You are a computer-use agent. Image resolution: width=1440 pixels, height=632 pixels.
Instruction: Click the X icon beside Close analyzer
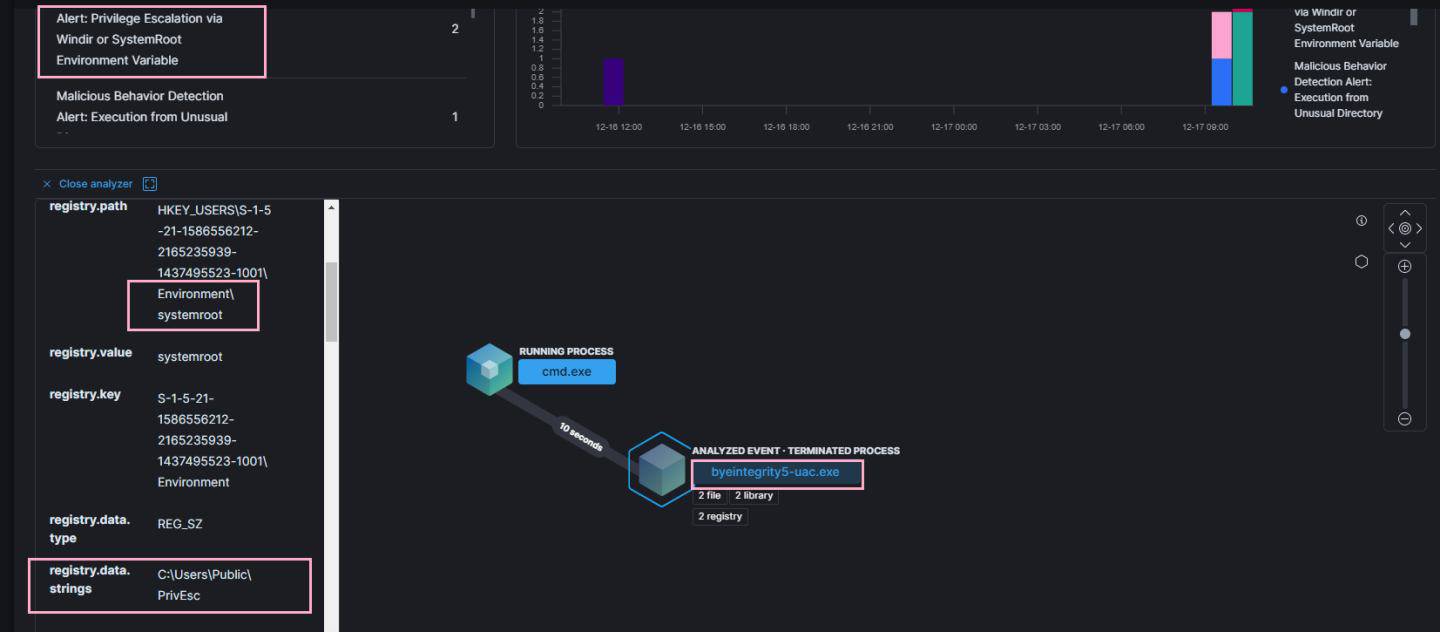[x=47, y=184]
